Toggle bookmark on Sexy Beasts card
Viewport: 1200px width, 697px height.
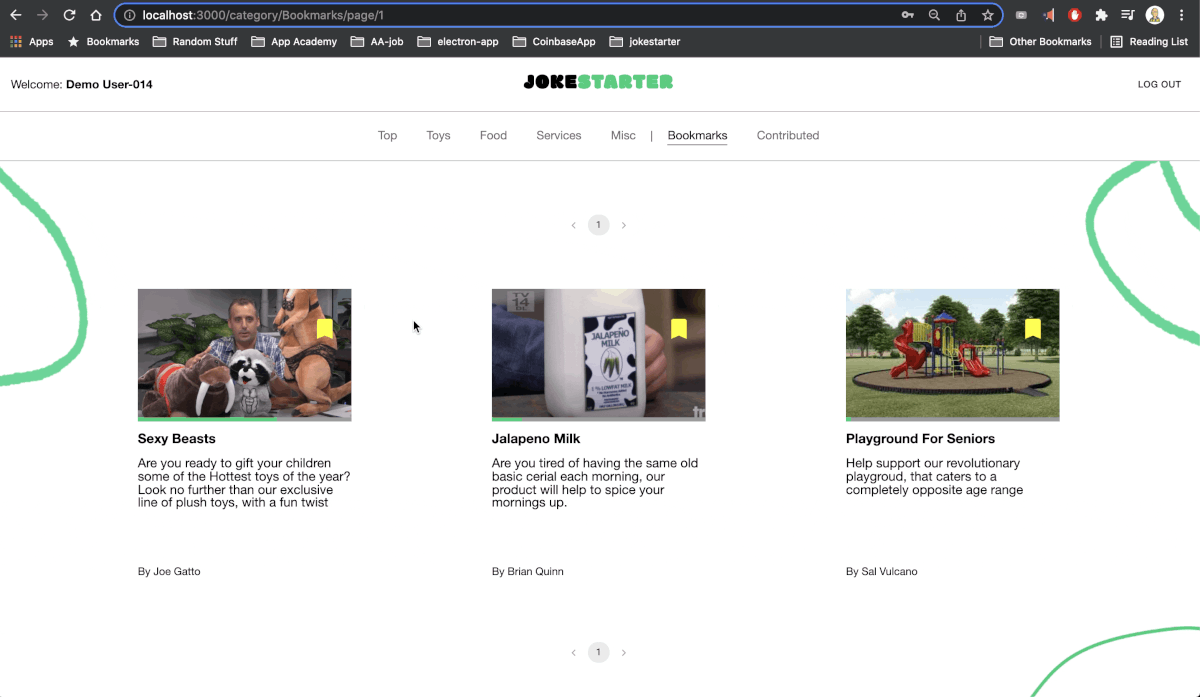tap(325, 329)
